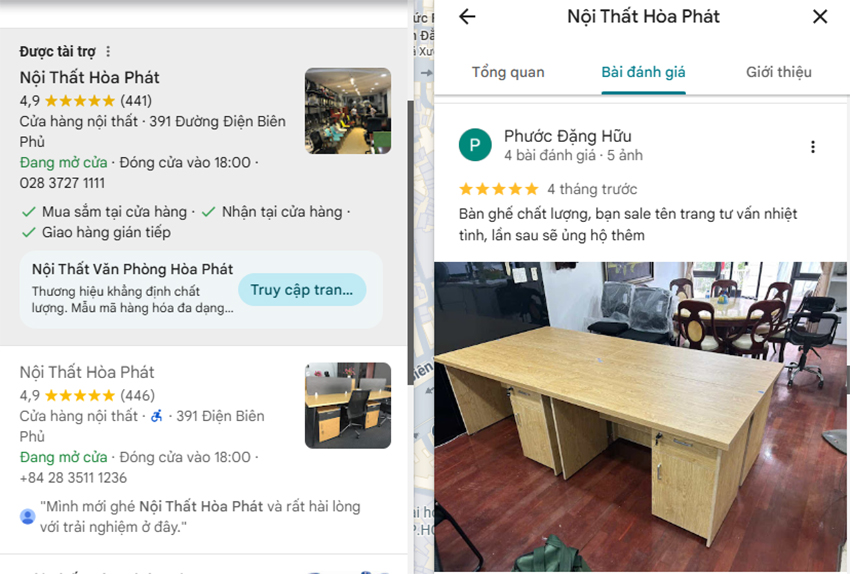Click the 391 Điện Biên Phủ address of the second listing
This screenshot has height=574, width=850.
pyautogui.click(x=142, y=426)
